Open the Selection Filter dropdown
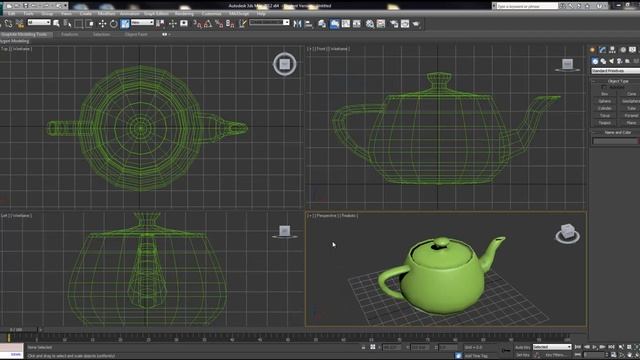 click(39, 22)
